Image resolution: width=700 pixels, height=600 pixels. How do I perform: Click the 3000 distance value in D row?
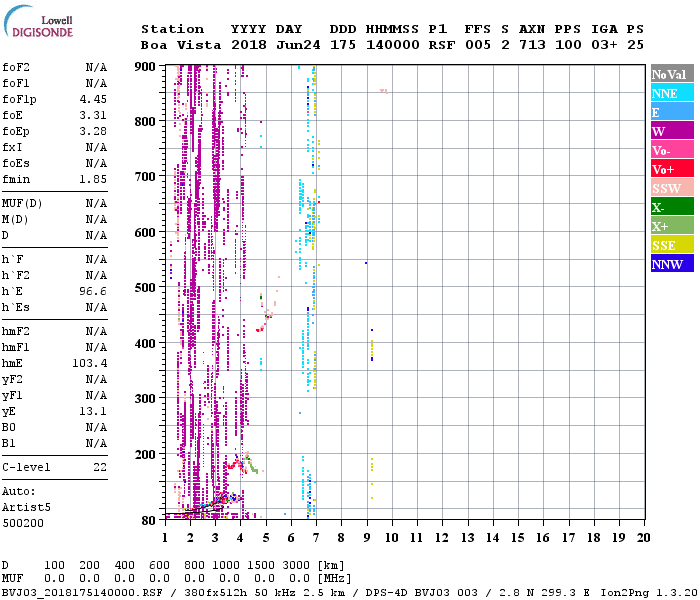pyautogui.click(x=296, y=565)
